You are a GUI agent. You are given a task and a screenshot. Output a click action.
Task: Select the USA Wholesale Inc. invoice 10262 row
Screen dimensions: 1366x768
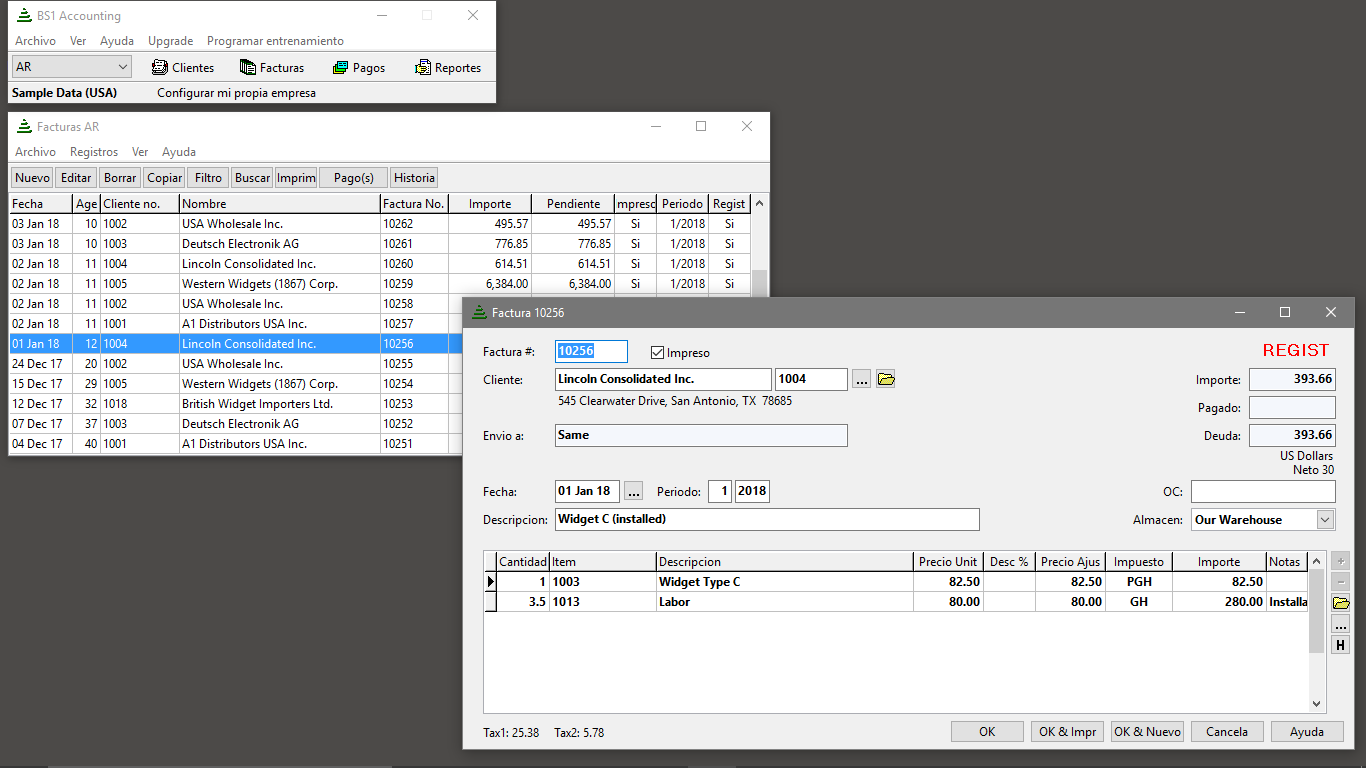coord(379,224)
